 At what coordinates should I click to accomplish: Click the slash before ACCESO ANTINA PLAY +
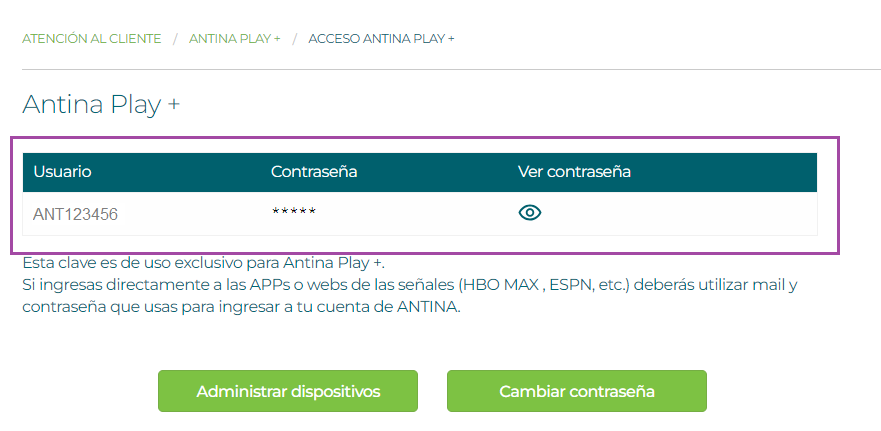coord(294,38)
